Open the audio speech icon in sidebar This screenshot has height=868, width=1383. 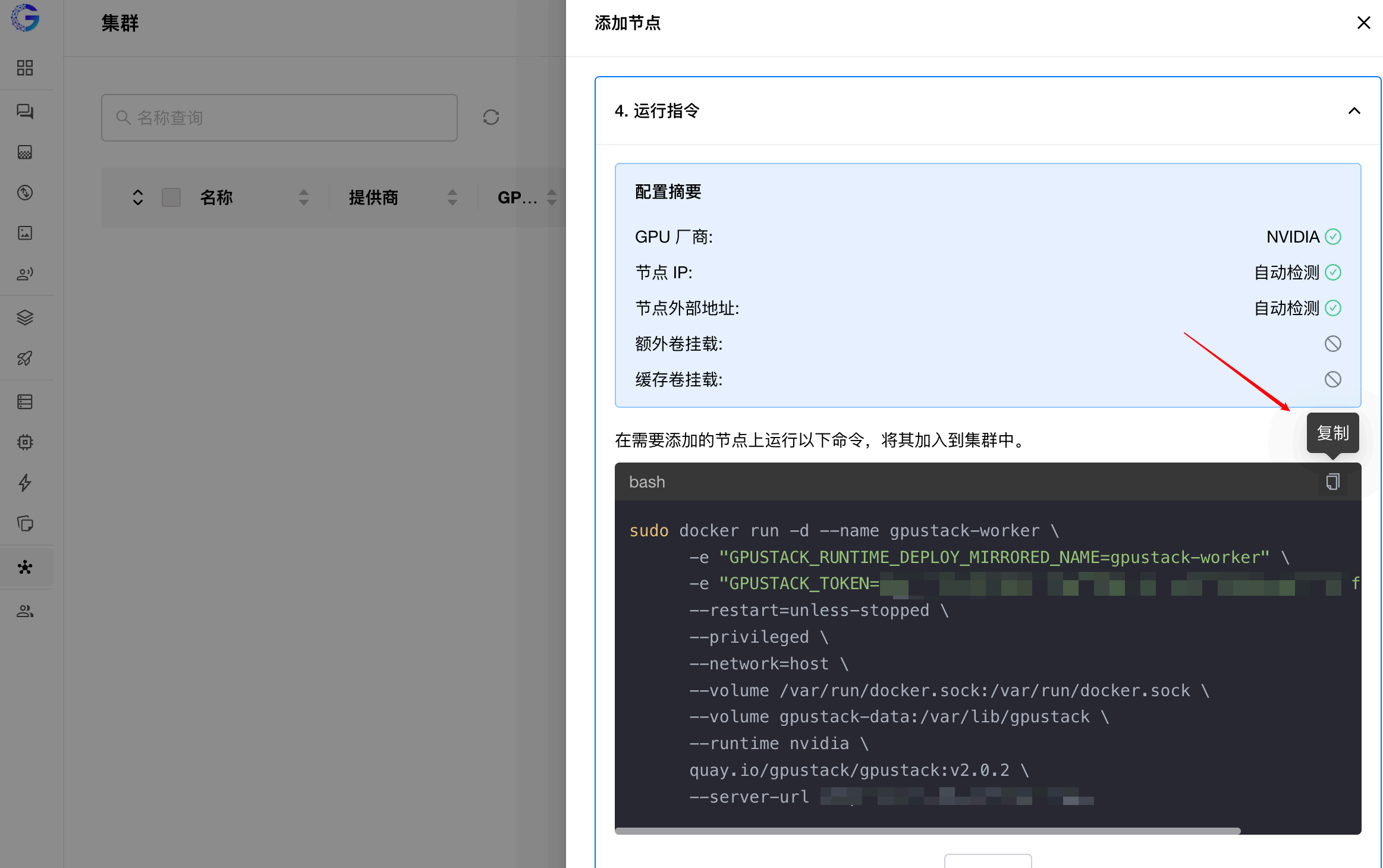(x=25, y=273)
